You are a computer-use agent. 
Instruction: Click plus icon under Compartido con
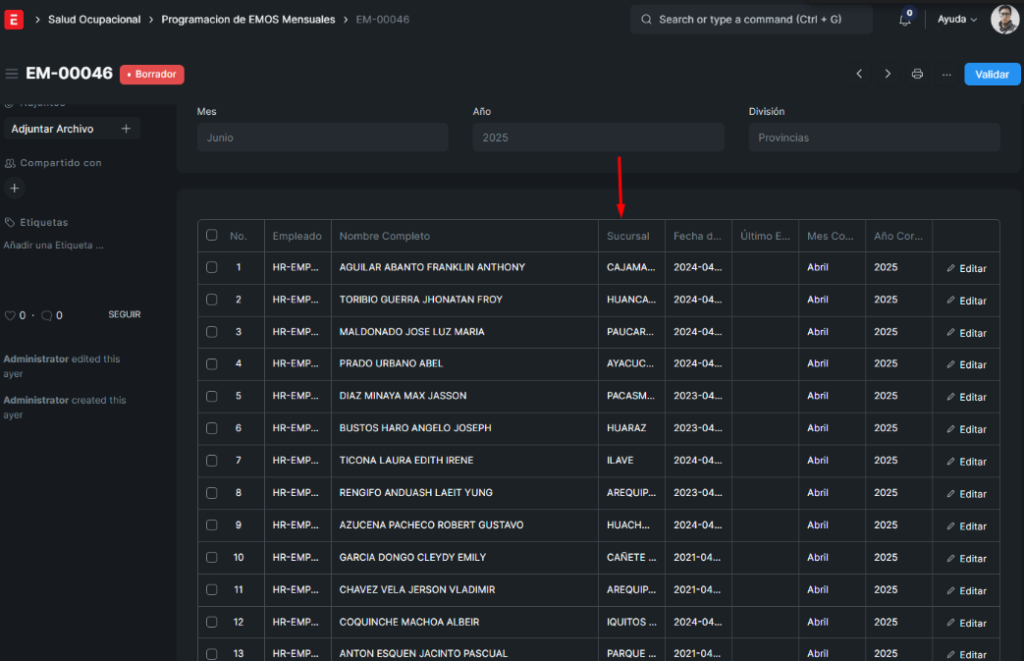click(x=14, y=188)
